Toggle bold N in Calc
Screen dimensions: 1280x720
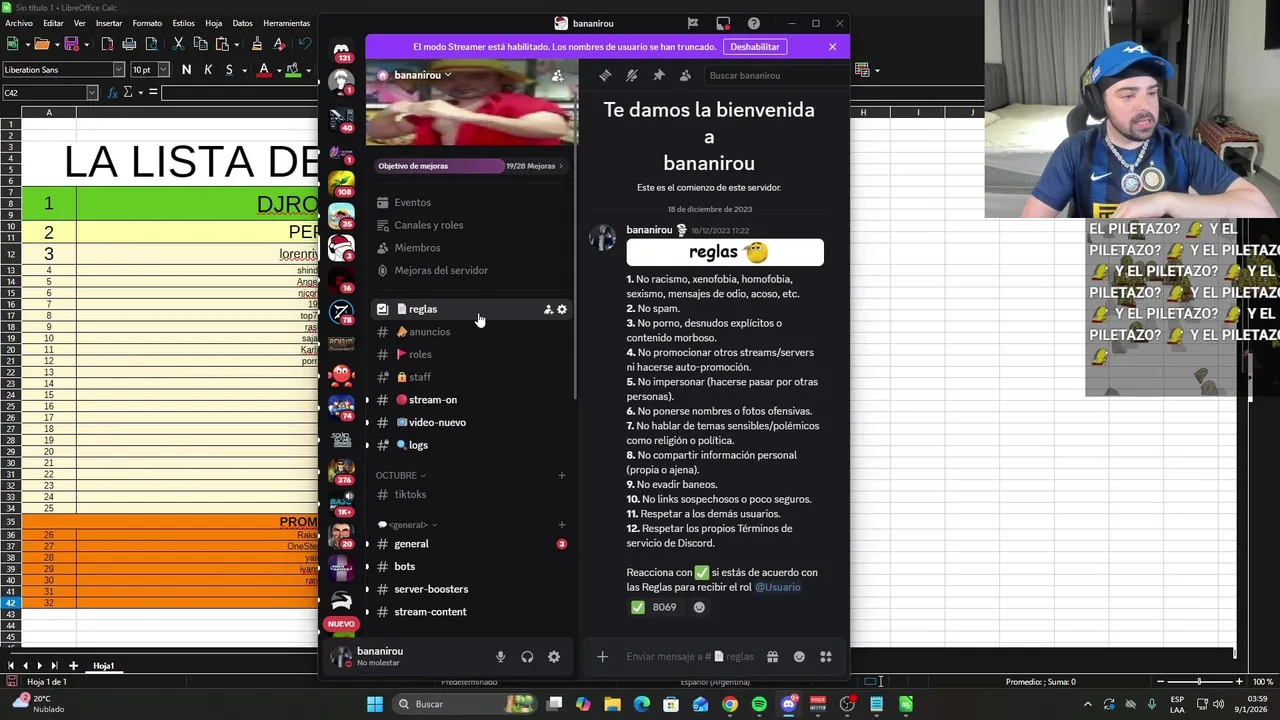coord(186,70)
